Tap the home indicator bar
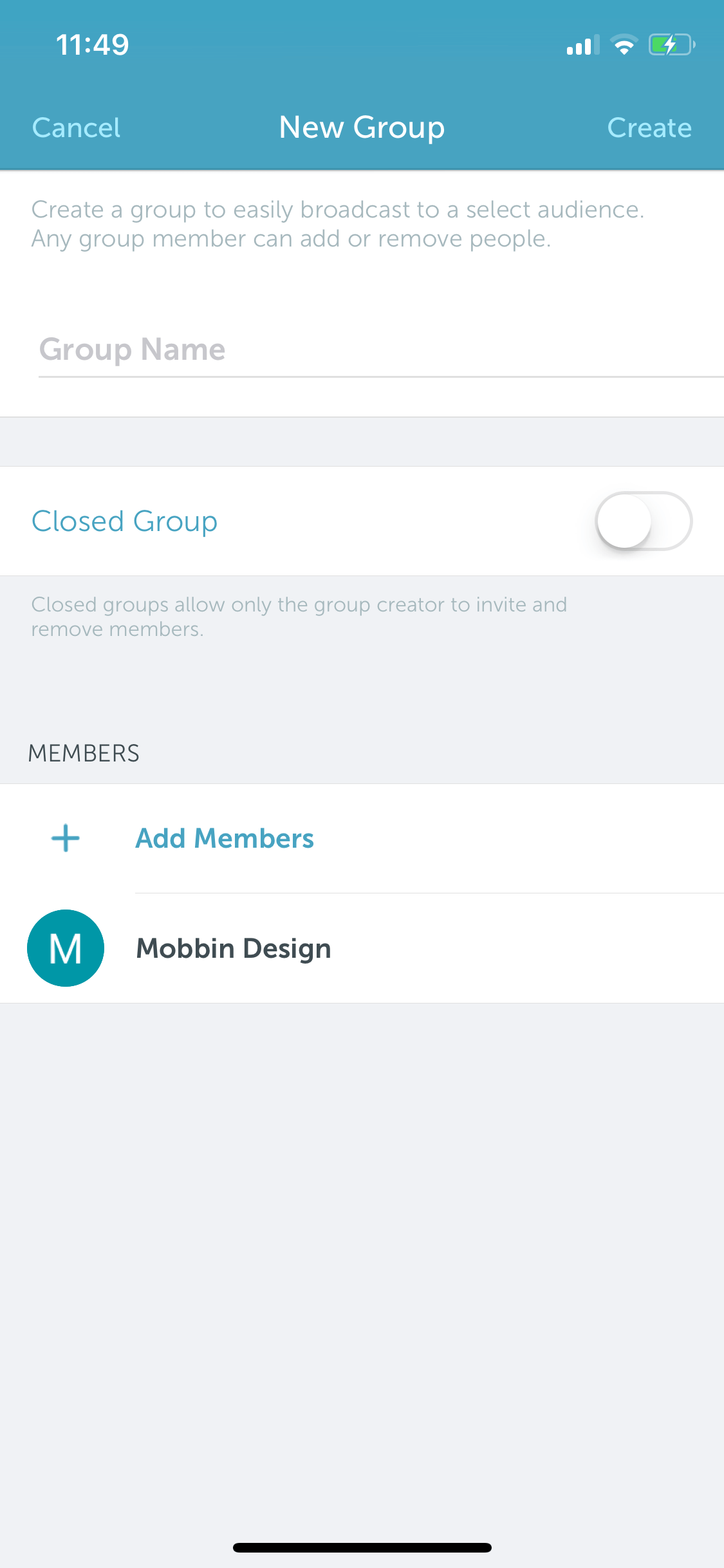 click(362, 1547)
